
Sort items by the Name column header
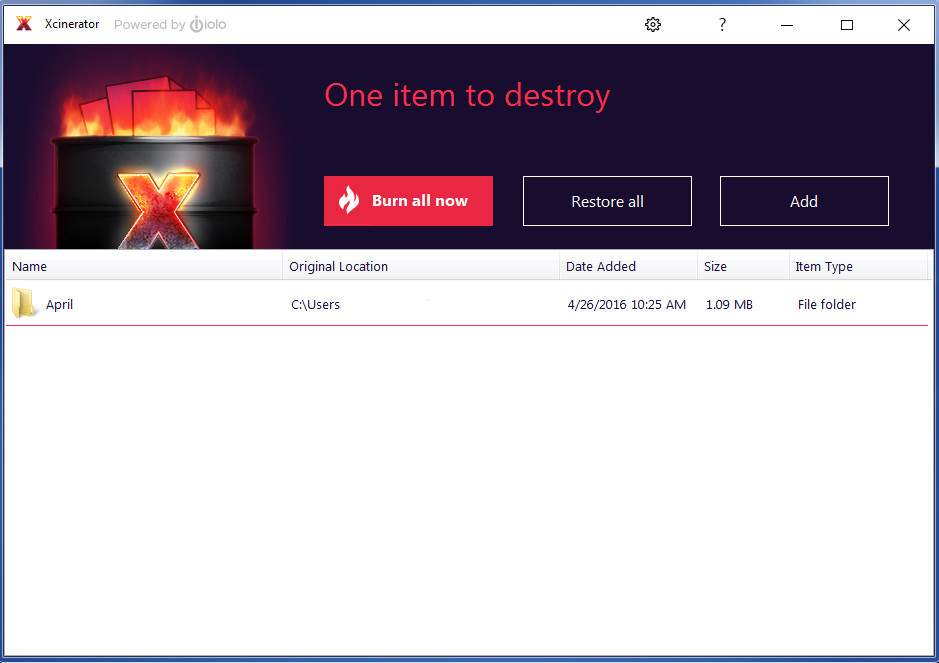tap(29, 266)
